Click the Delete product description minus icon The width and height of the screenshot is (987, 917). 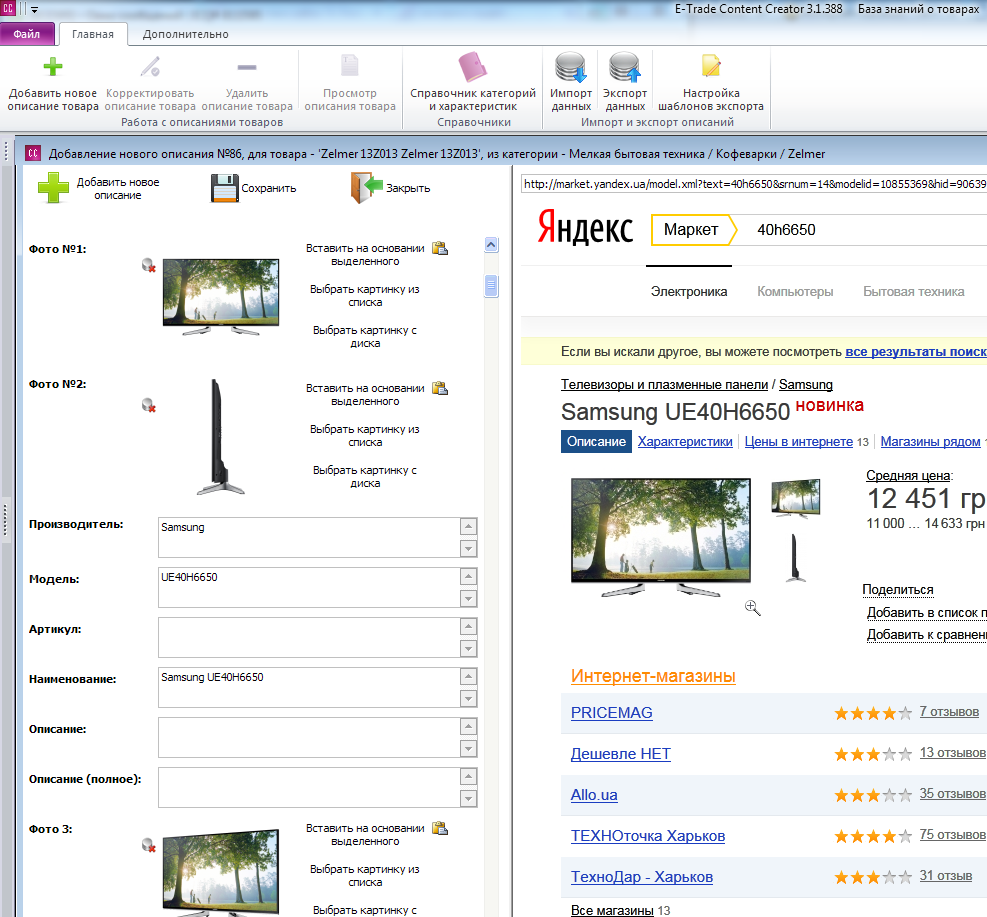tap(247, 67)
